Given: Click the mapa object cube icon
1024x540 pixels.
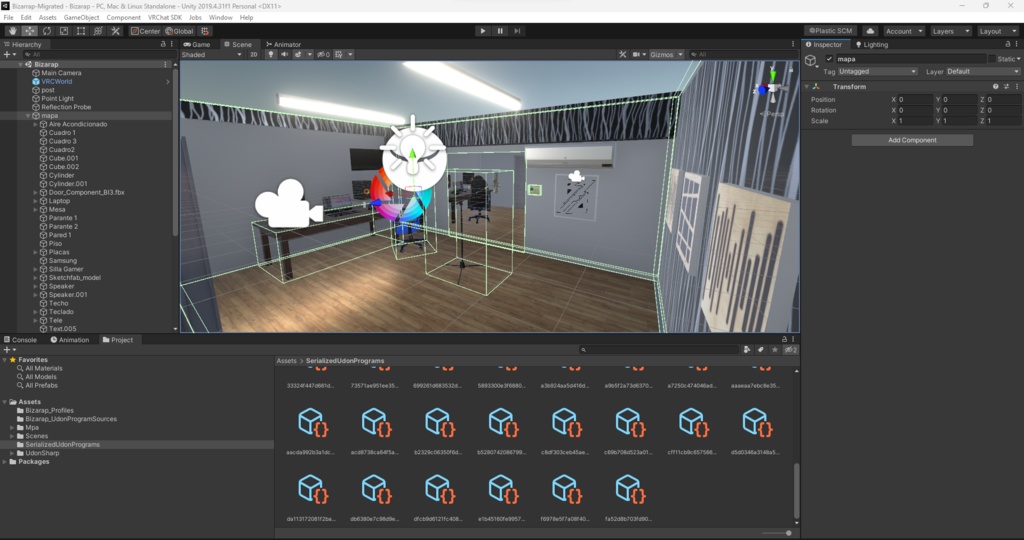Looking at the screenshot, I should pos(811,61).
